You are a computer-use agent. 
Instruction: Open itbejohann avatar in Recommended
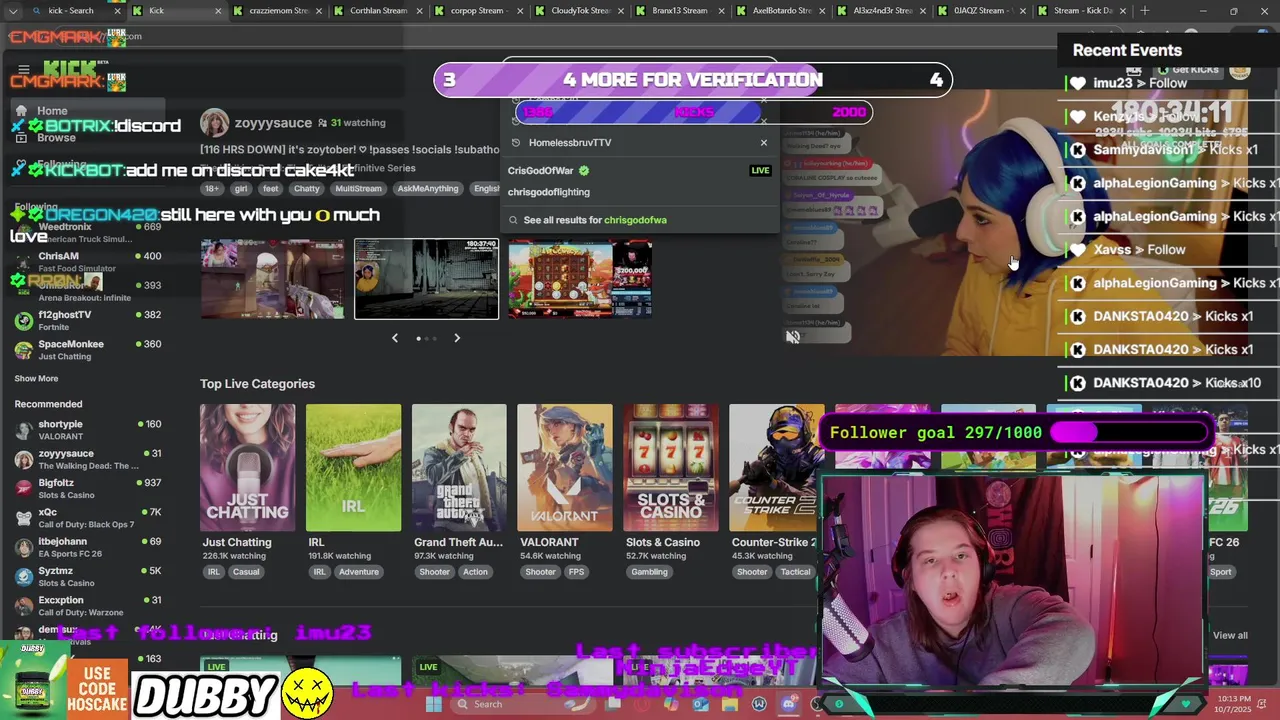24,547
